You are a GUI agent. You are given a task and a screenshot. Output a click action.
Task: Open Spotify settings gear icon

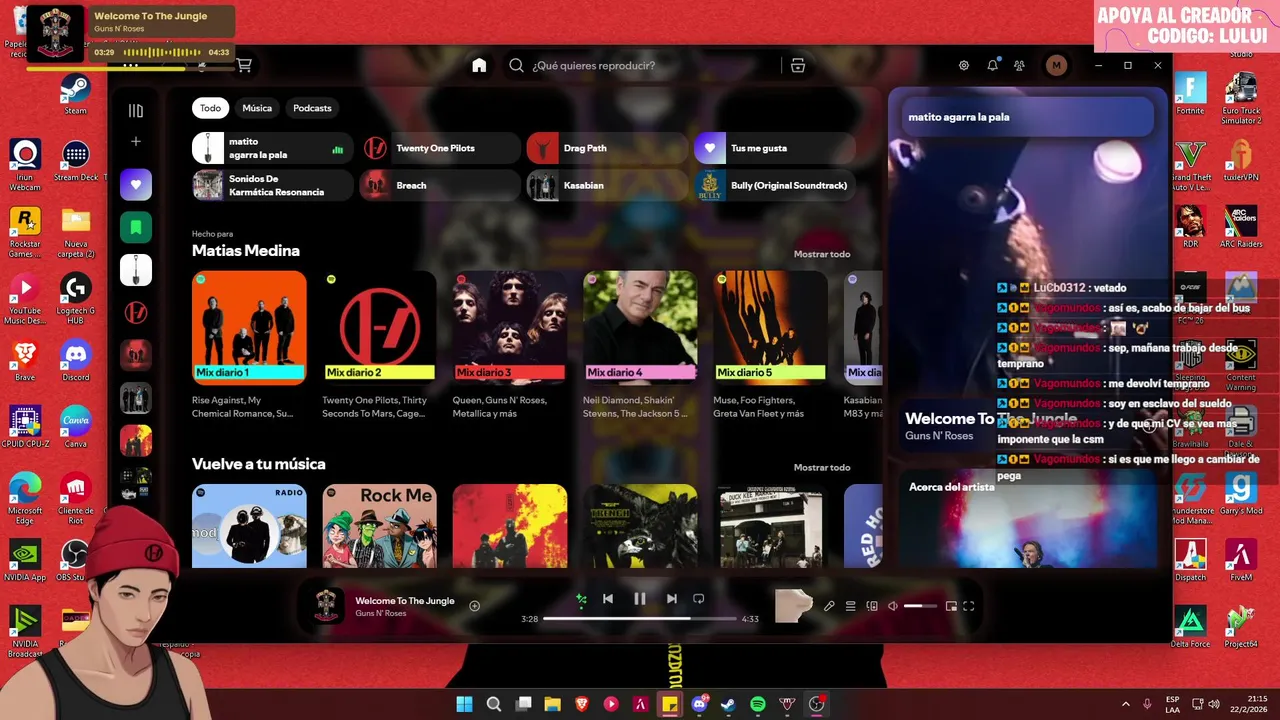tap(964, 65)
